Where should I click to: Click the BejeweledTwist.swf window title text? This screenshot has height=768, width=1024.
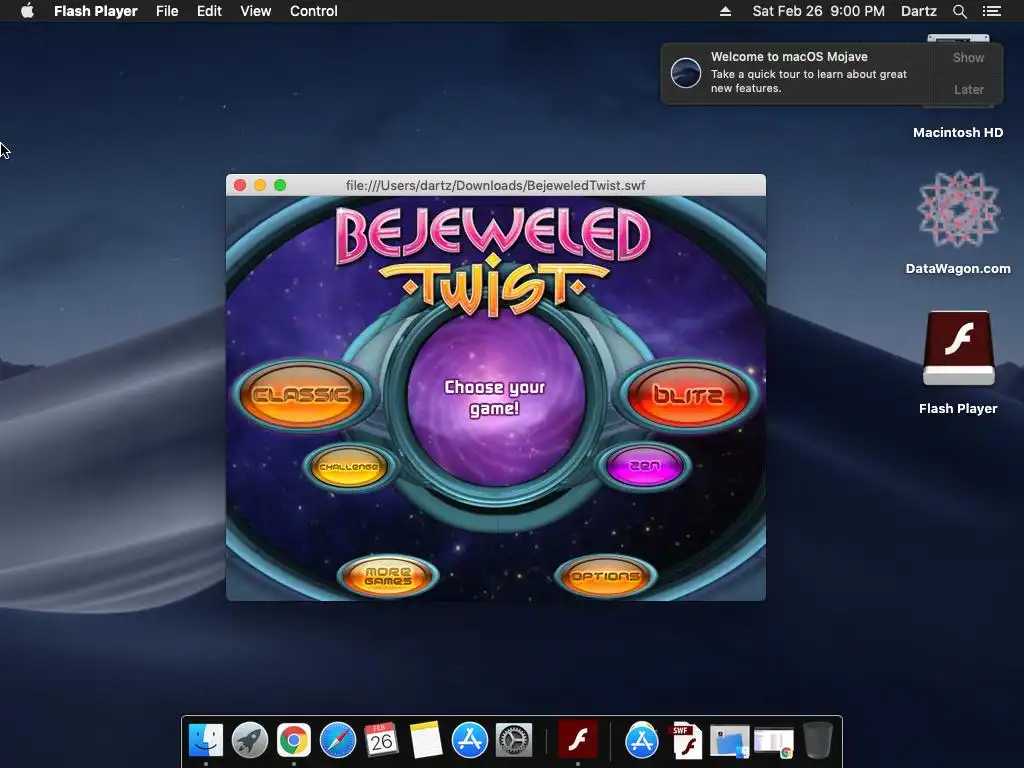pos(496,185)
